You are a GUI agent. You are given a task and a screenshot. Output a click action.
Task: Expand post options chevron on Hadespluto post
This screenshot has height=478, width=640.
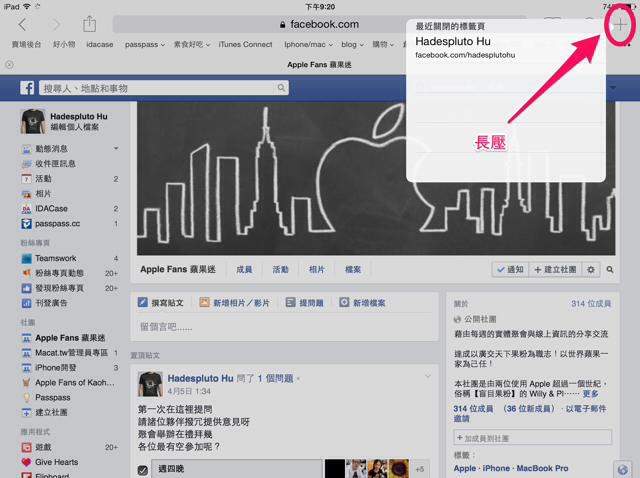coord(427,376)
